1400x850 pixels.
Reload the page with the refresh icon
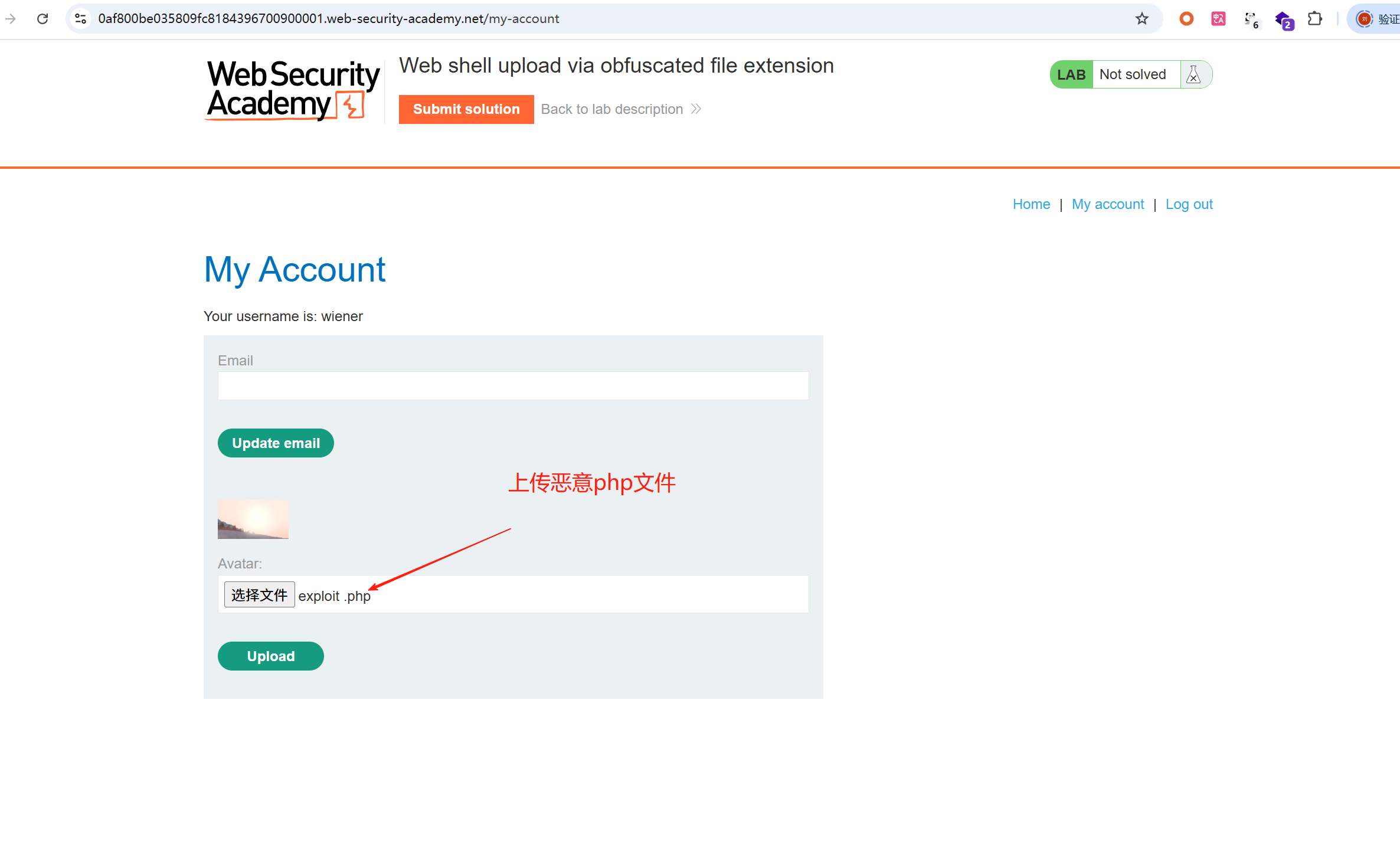coord(42,19)
